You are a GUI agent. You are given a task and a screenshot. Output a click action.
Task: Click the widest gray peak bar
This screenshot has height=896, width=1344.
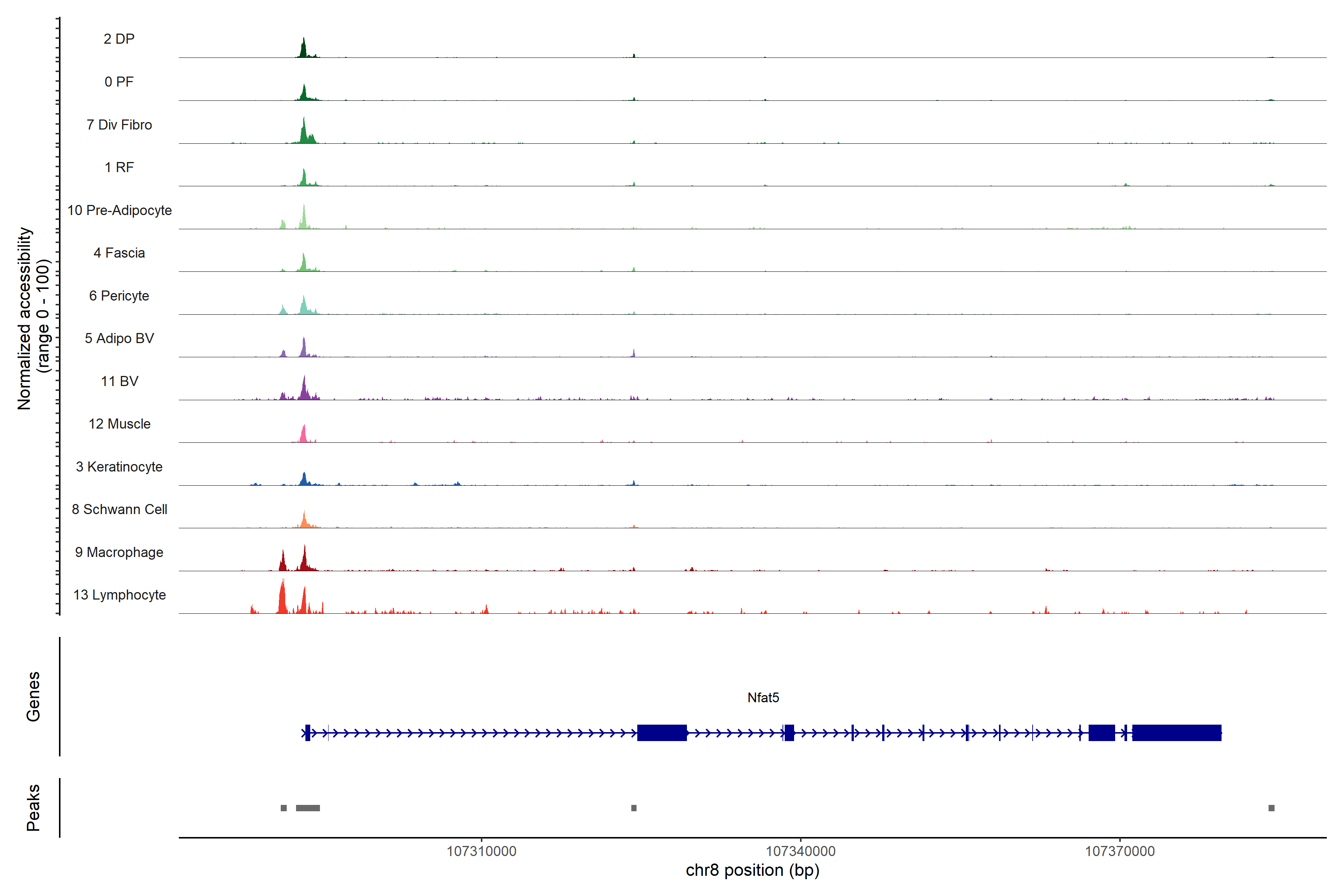click(x=307, y=808)
